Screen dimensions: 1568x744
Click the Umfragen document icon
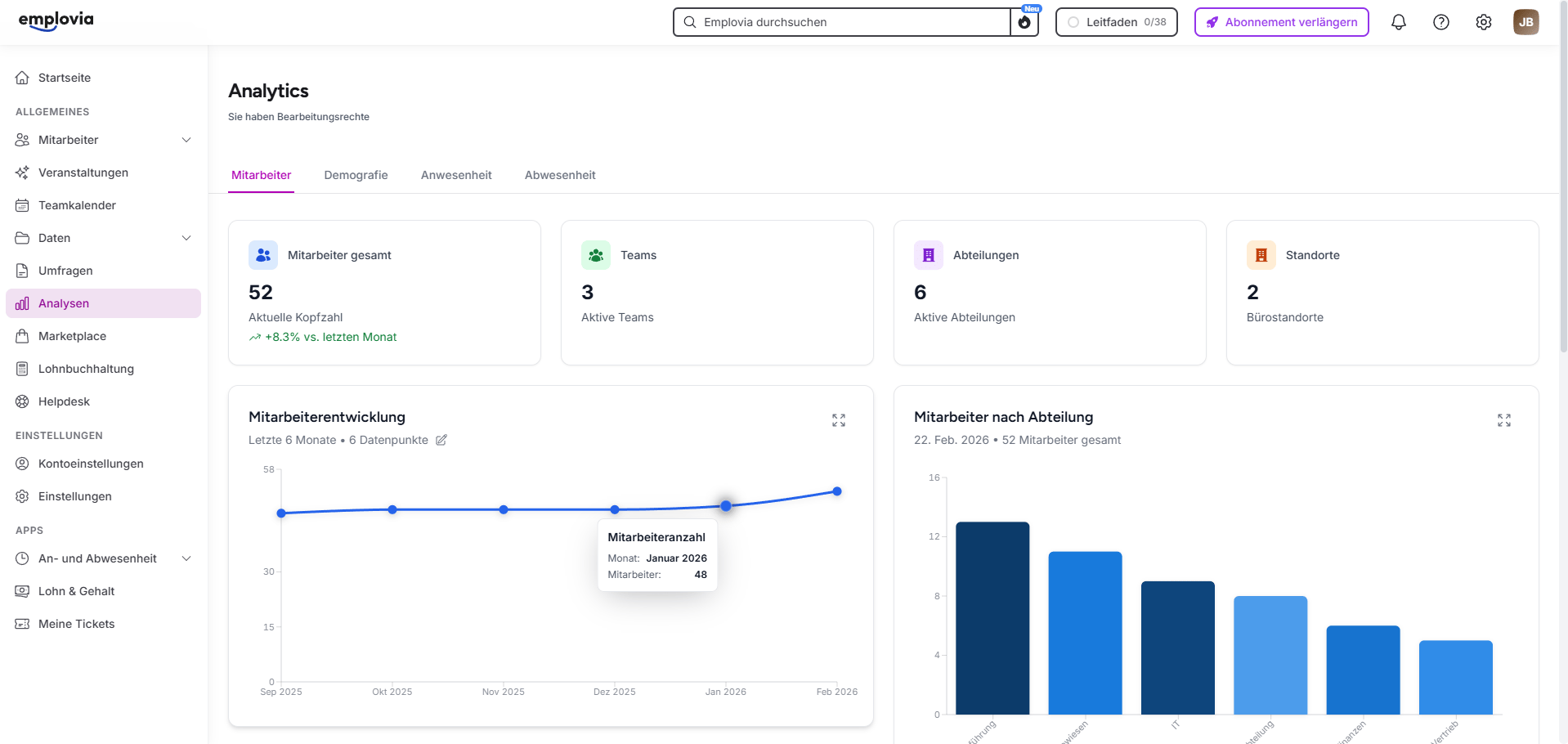(22, 271)
